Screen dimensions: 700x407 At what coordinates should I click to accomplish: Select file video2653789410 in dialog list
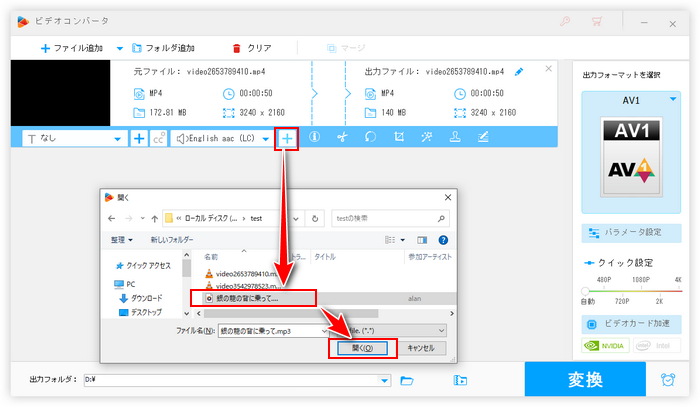(x=243, y=274)
